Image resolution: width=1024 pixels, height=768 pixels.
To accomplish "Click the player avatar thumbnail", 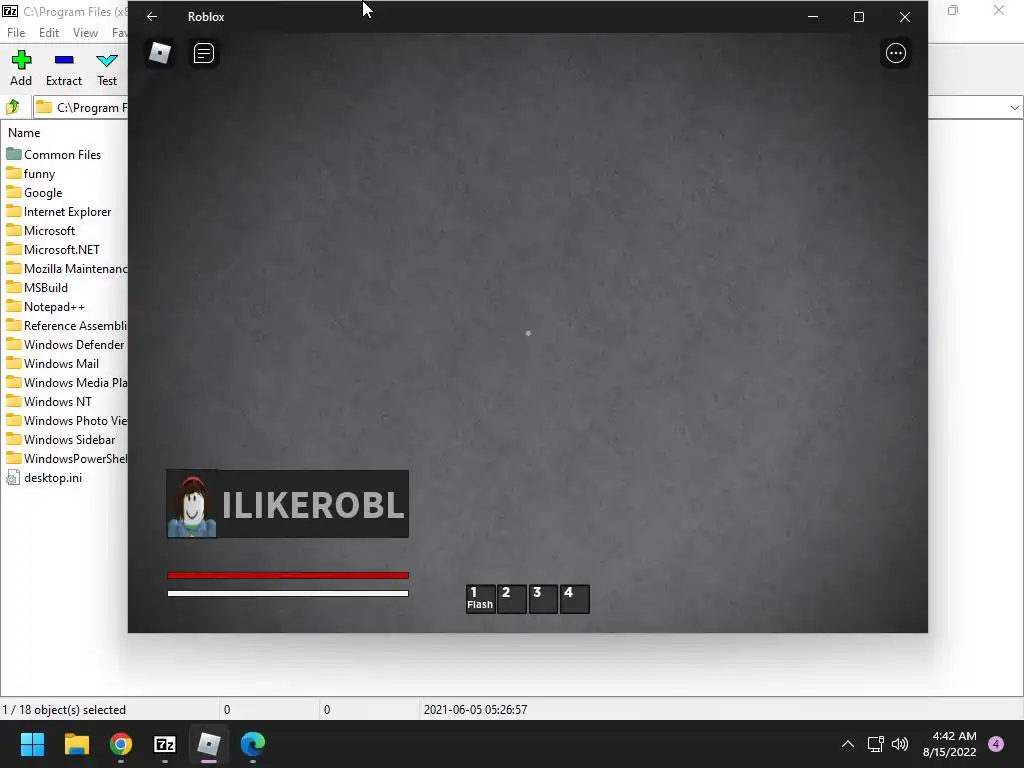I will (192, 504).
